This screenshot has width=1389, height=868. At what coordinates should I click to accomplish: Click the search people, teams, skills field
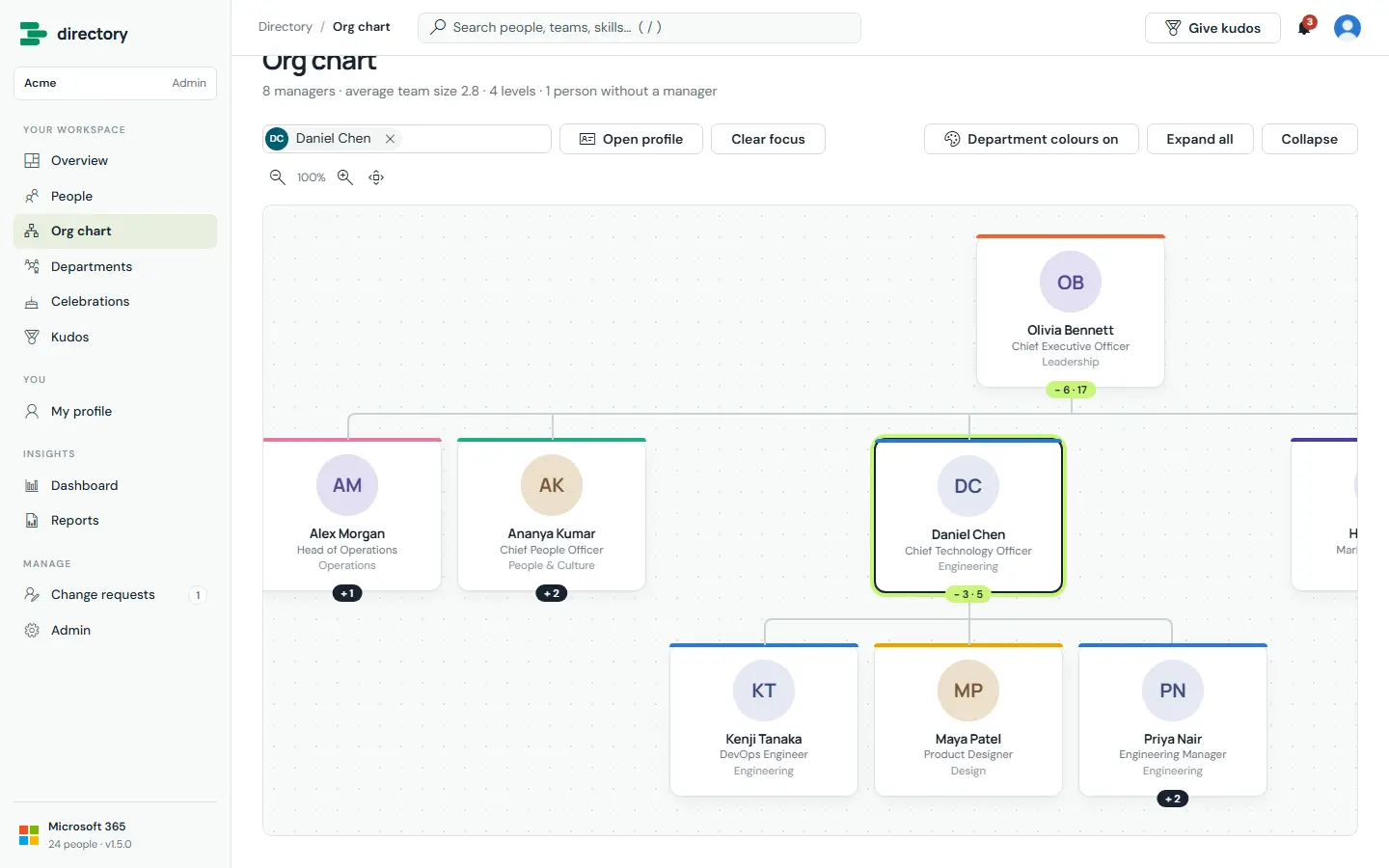tap(640, 27)
